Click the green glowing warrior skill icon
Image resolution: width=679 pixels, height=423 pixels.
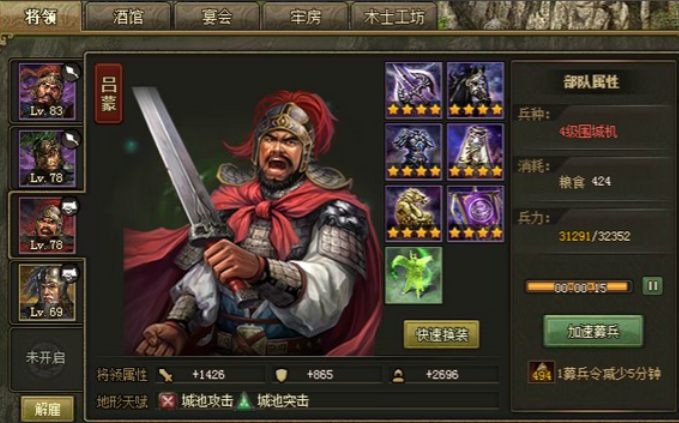point(414,275)
